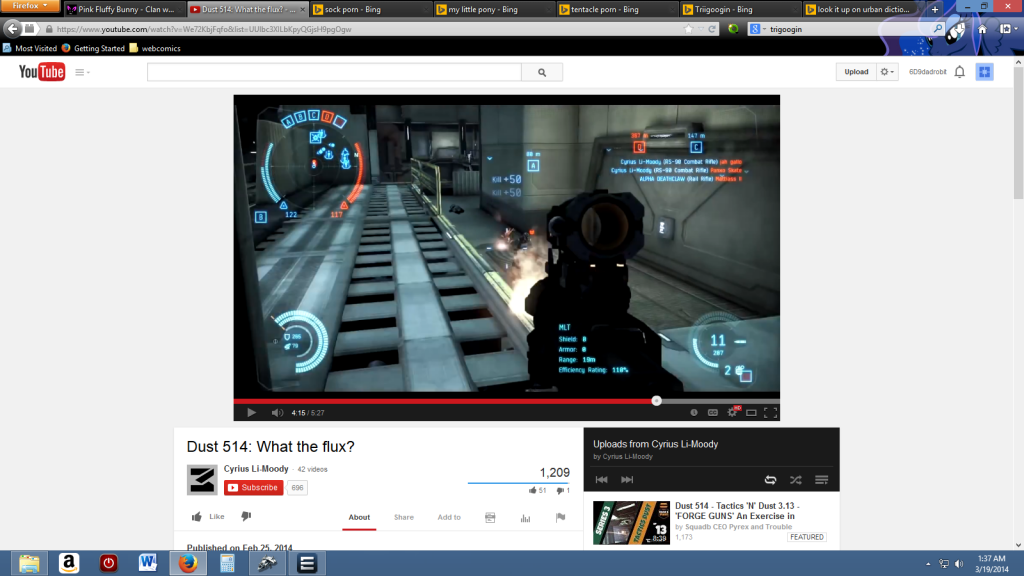The width and height of the screenshot is (1024, 576).
Task: Click the volume icon in system tray
Action: click(x=959, y=564)
